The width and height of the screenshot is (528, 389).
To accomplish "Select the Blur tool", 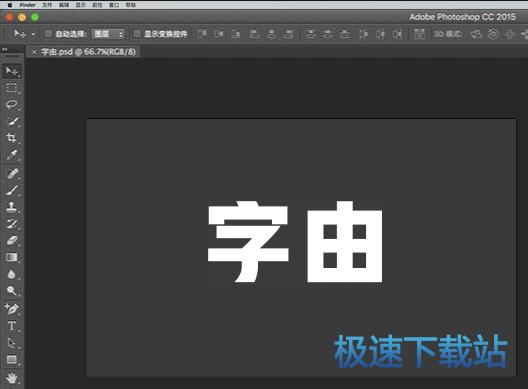I will pos(12,274).
